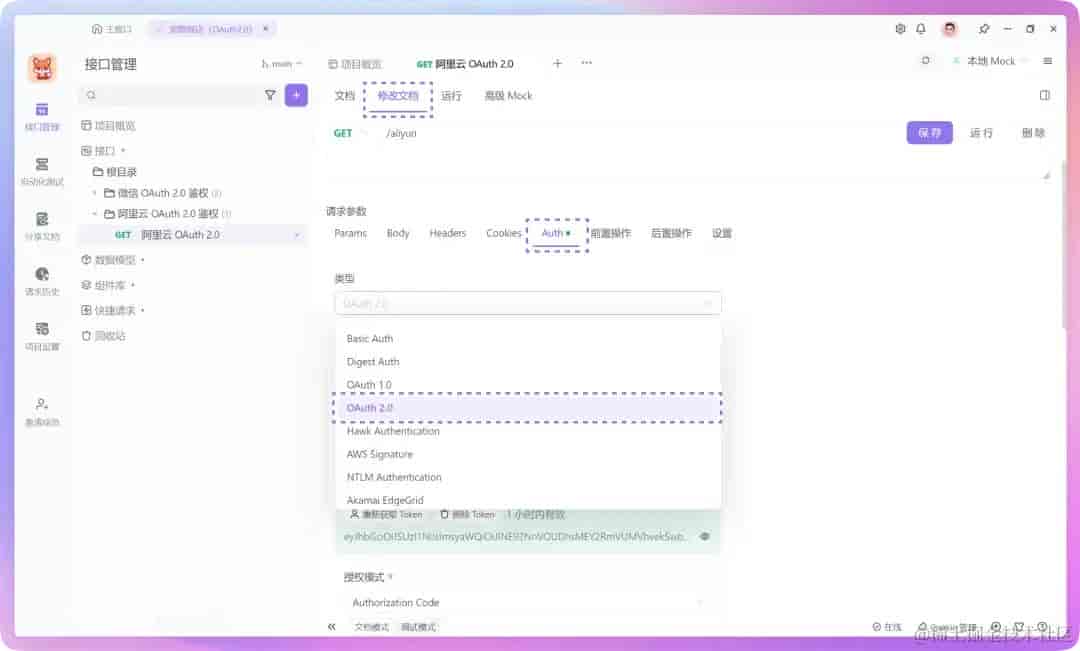Toggle the right side panel icon
This screenshot has height=651, width=1080.
1045,95
